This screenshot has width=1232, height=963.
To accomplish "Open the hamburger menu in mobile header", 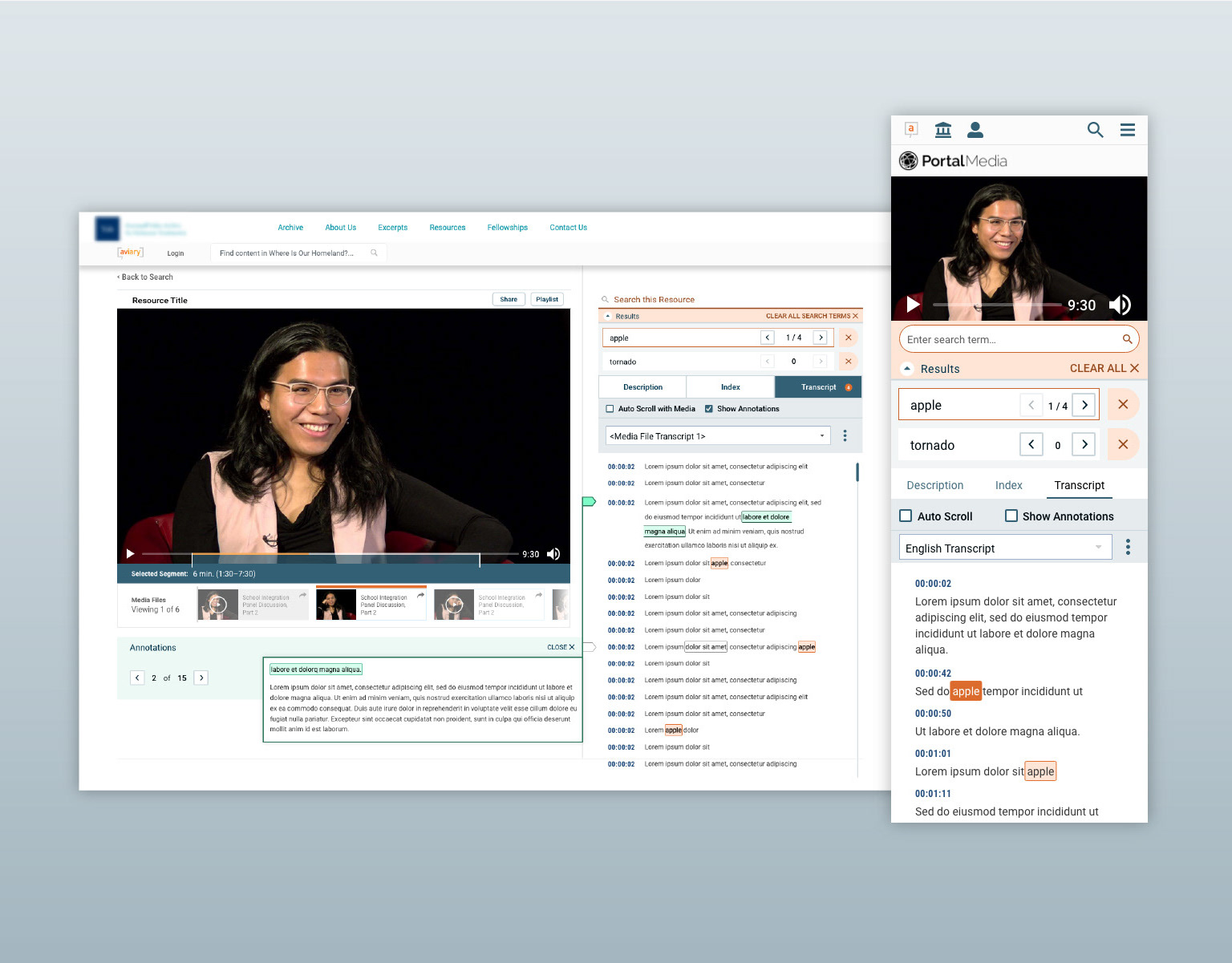I will coord(1128,130).
